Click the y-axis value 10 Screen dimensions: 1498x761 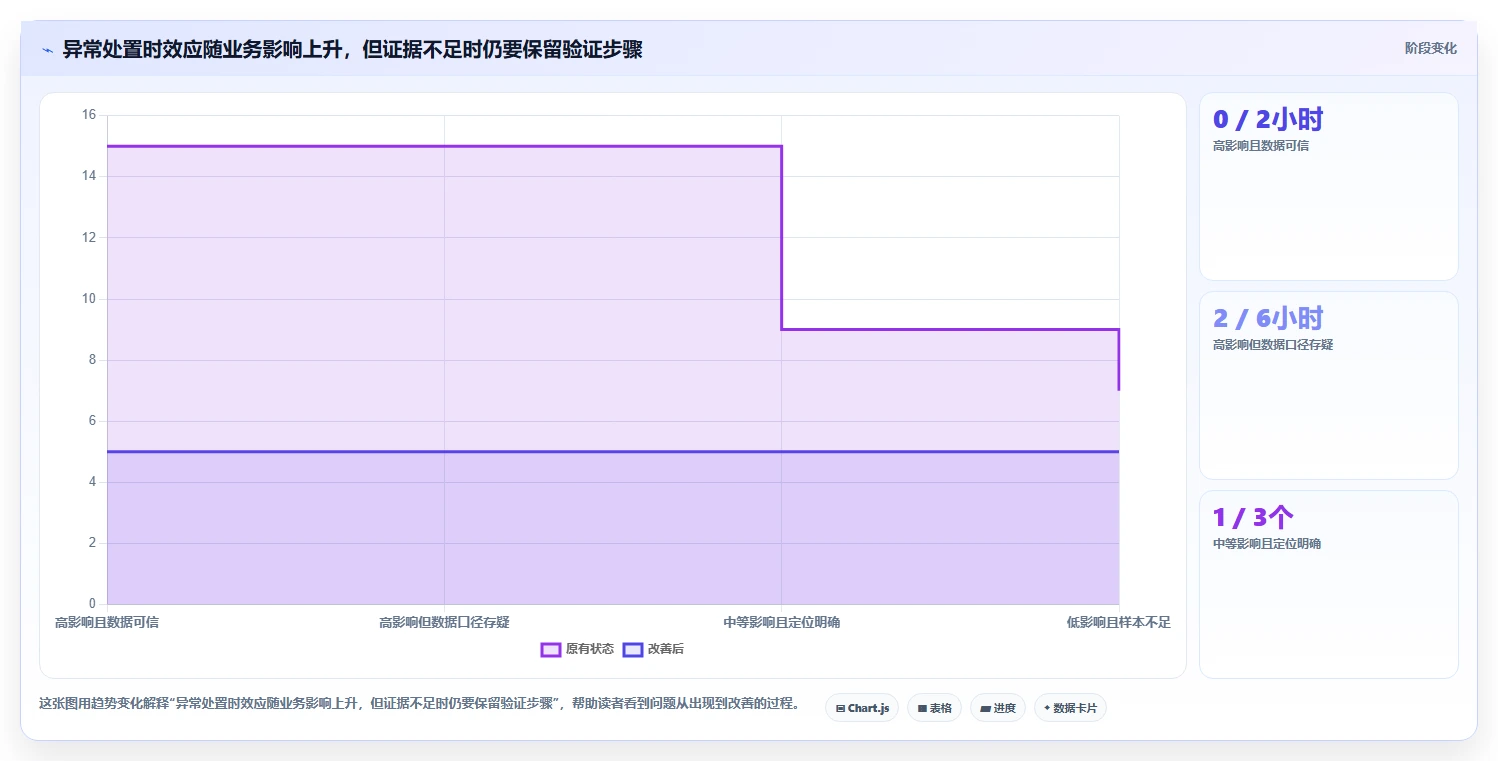tap(89, 299)
